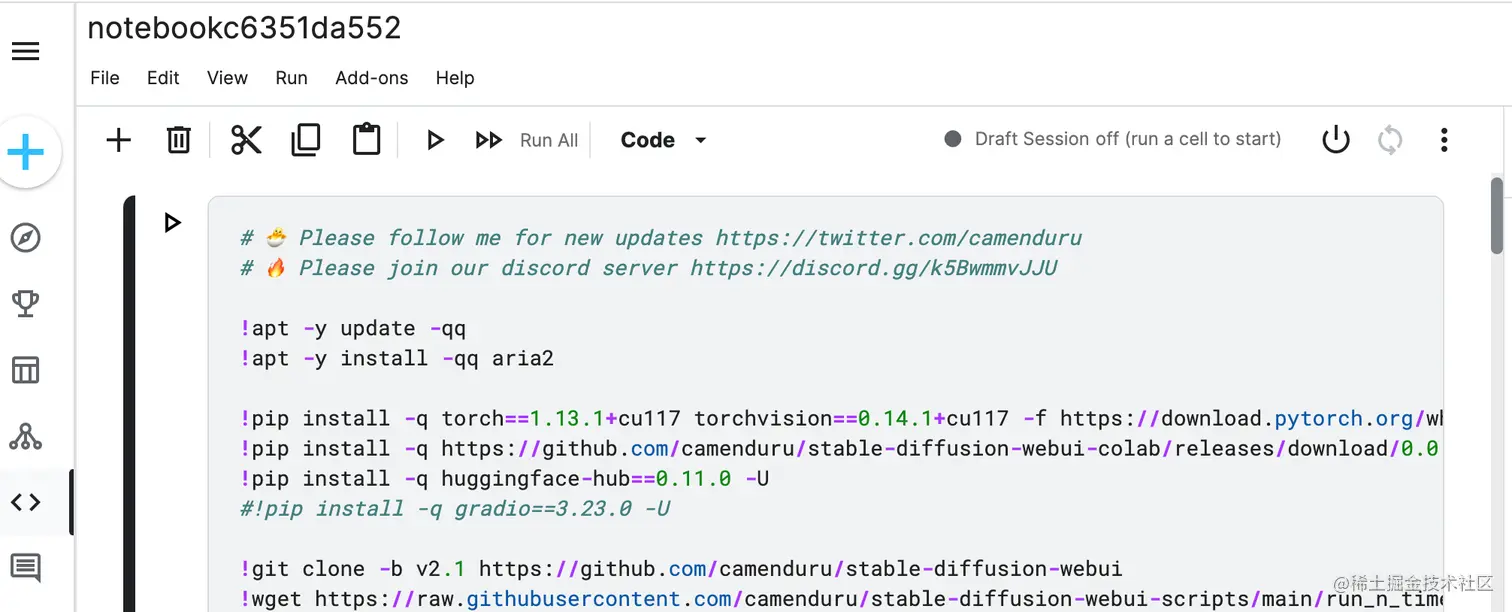Click the pip install stable-diffusion-webui-colab releases line
The height and width of the screenshot is (612, 1512).
click(840, 448)
